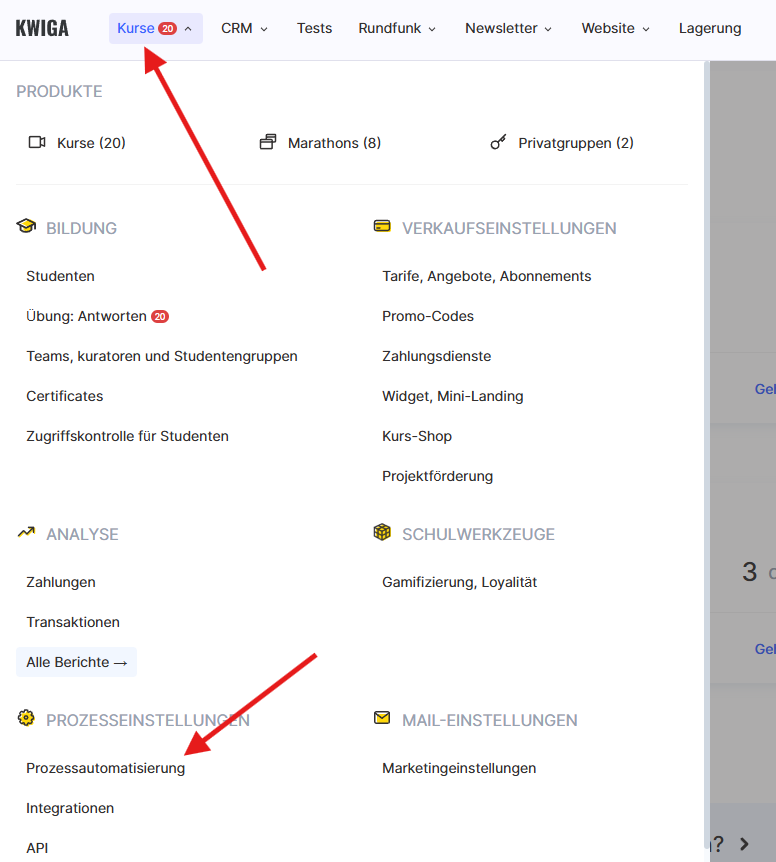The image size is (776, 862).
Task: Open the Tests menu item
Action: point(314,28)
